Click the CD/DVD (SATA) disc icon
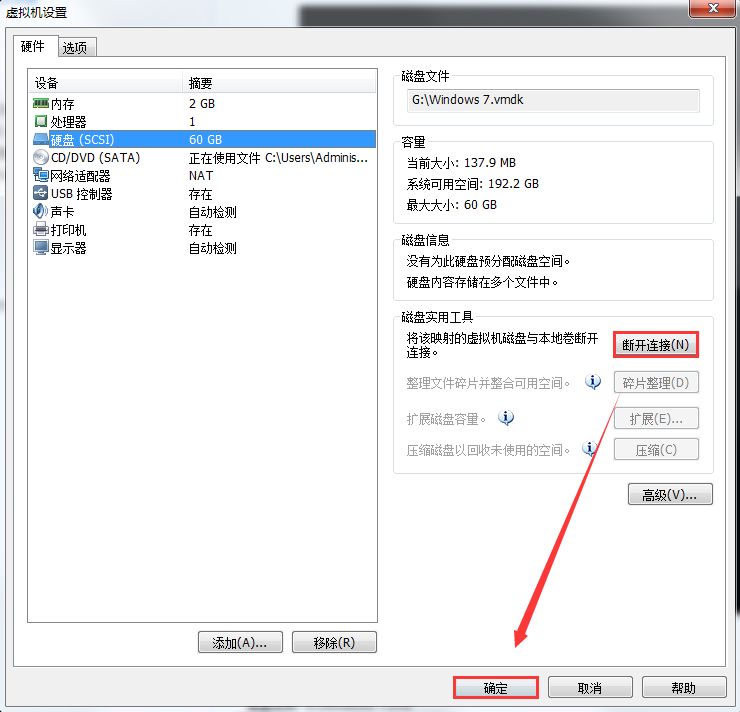 coord(41,157)
